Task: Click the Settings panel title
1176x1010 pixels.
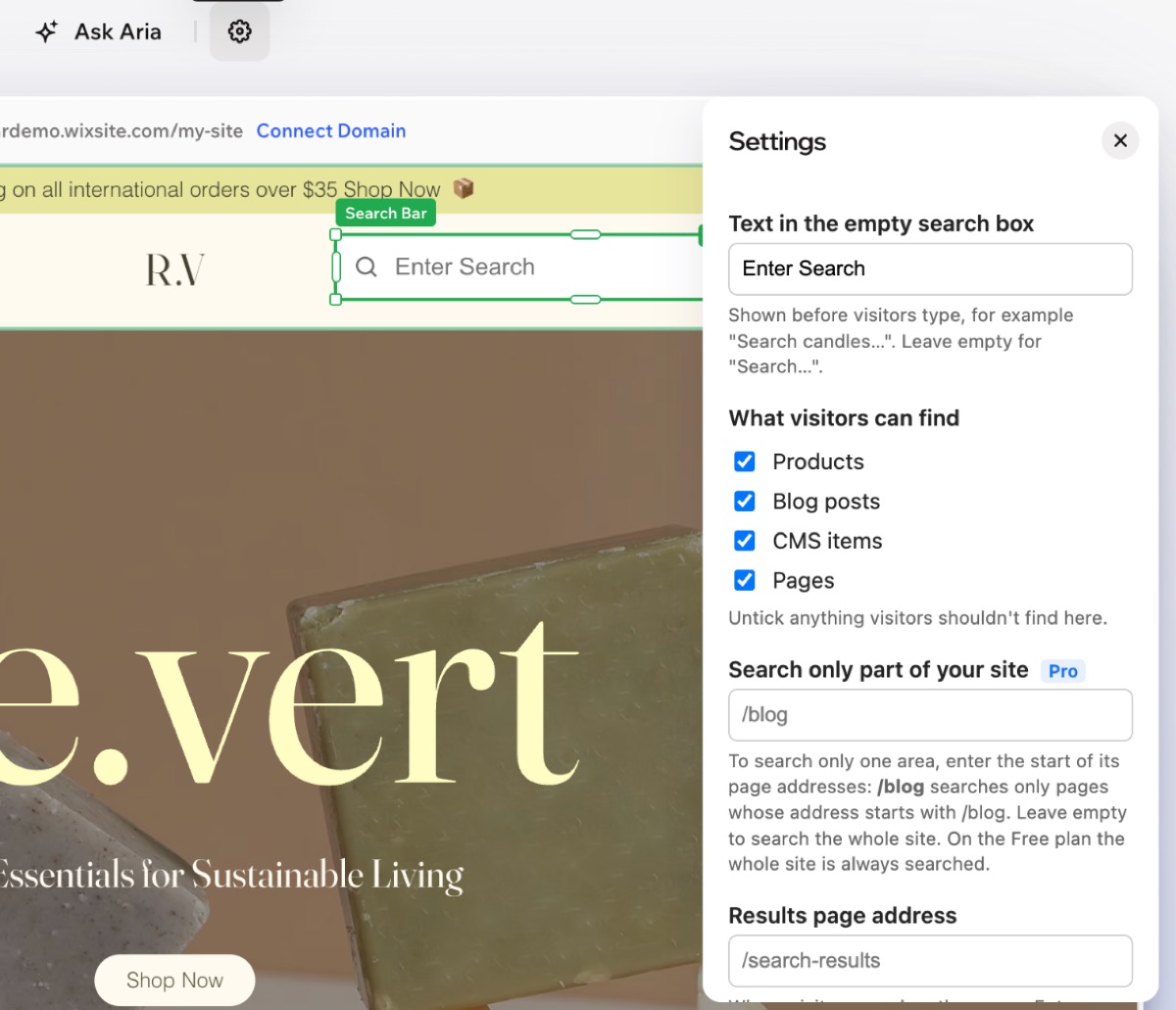Action: (777, 142)
